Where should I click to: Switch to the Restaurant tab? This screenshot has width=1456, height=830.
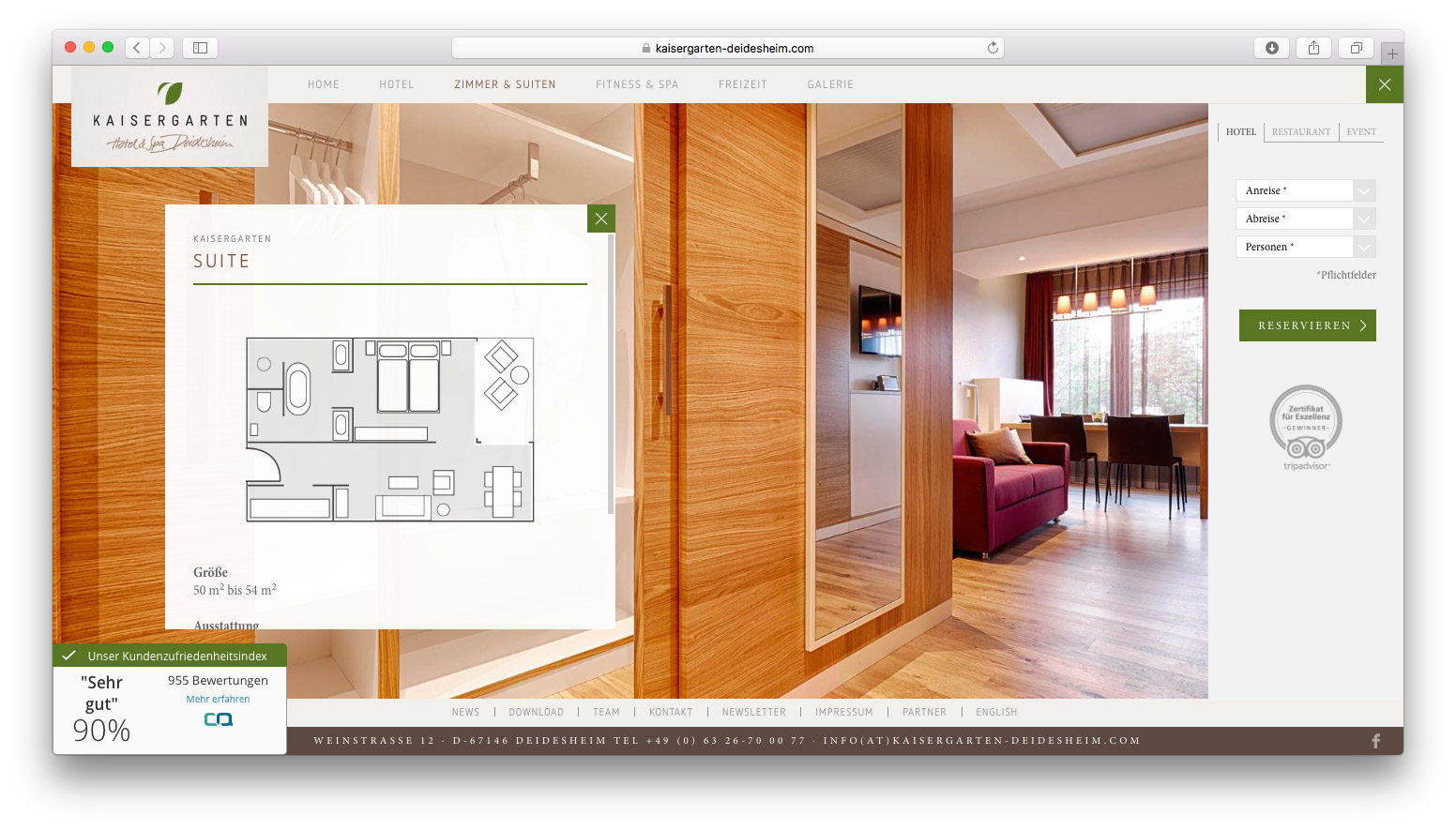(x=1300, y=132)
